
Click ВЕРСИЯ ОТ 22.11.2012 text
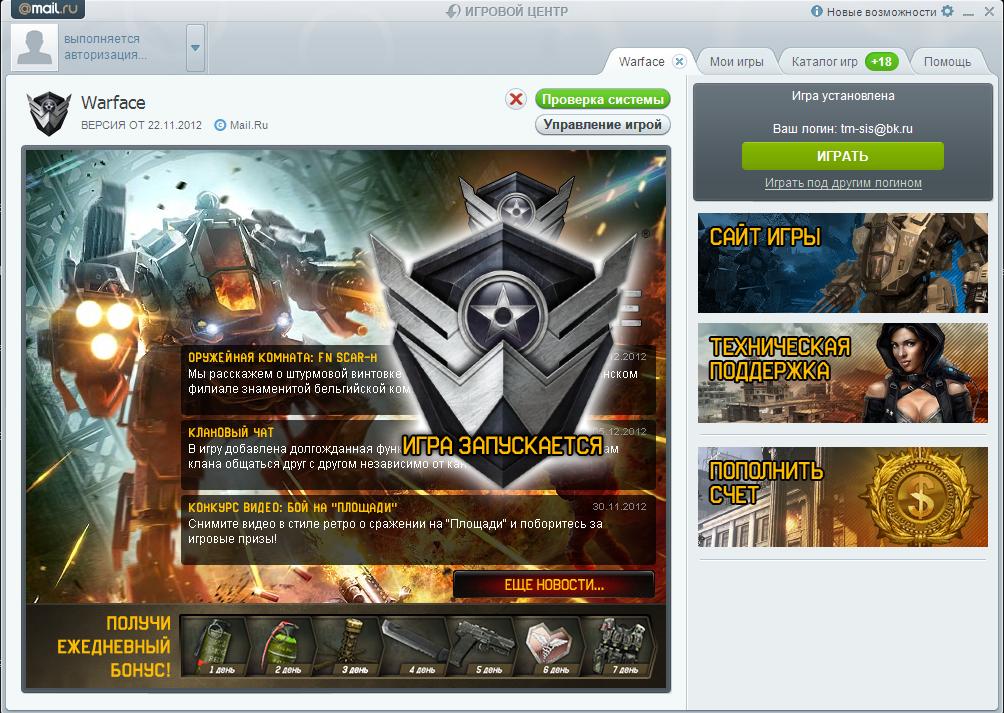[141, 125]
